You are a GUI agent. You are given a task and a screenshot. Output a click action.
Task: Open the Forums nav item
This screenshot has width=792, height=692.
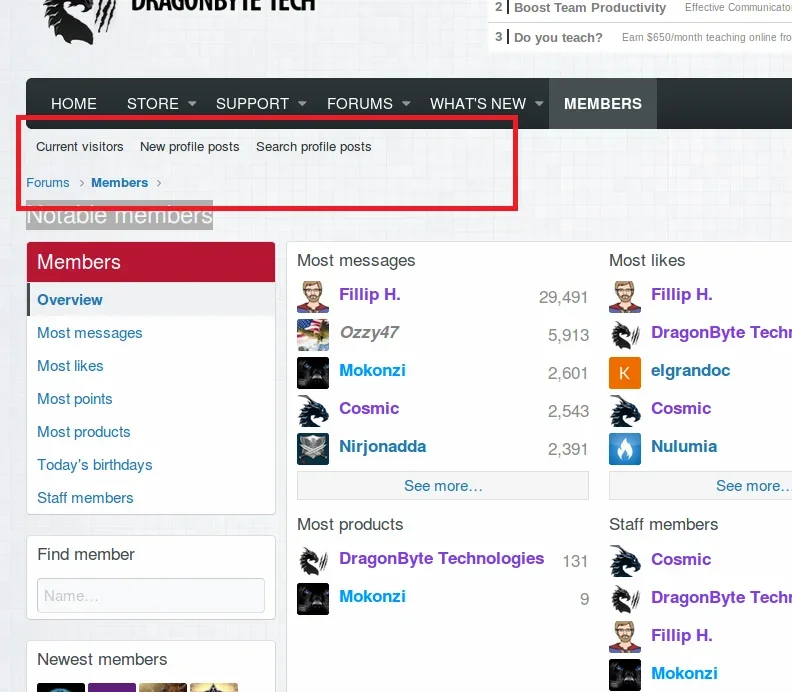pos(360,104)
